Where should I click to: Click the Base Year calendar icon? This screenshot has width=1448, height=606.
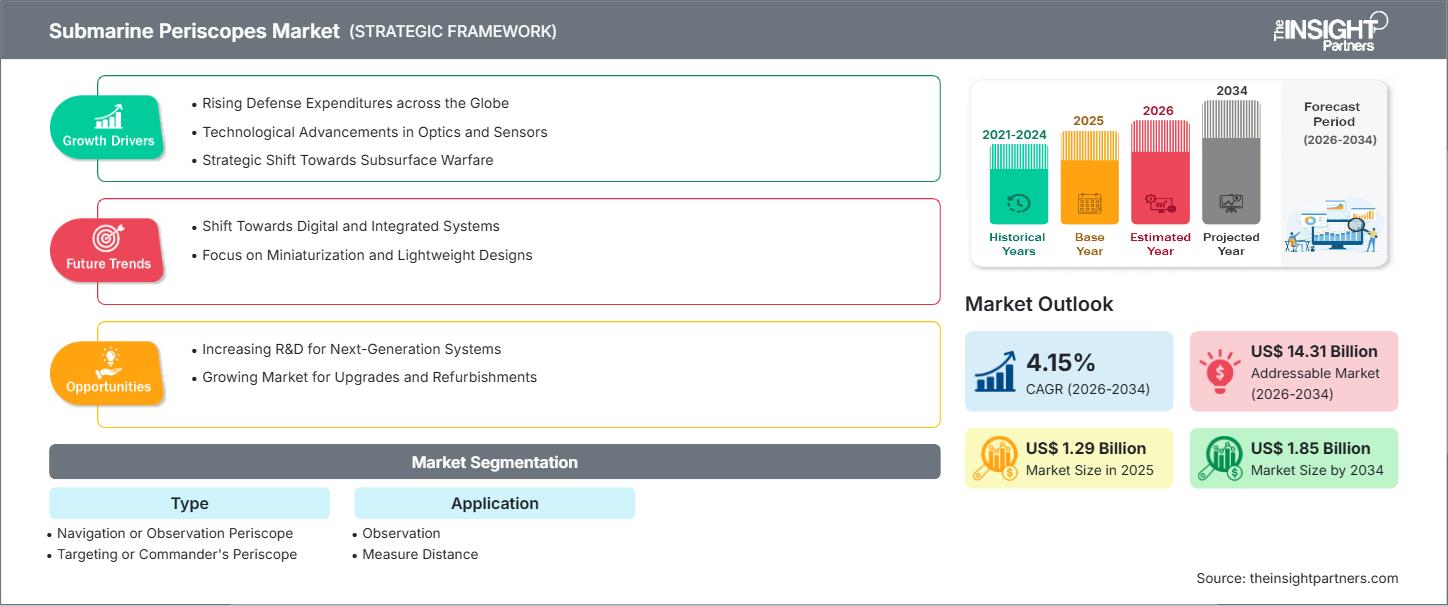tap(1089, 205)
